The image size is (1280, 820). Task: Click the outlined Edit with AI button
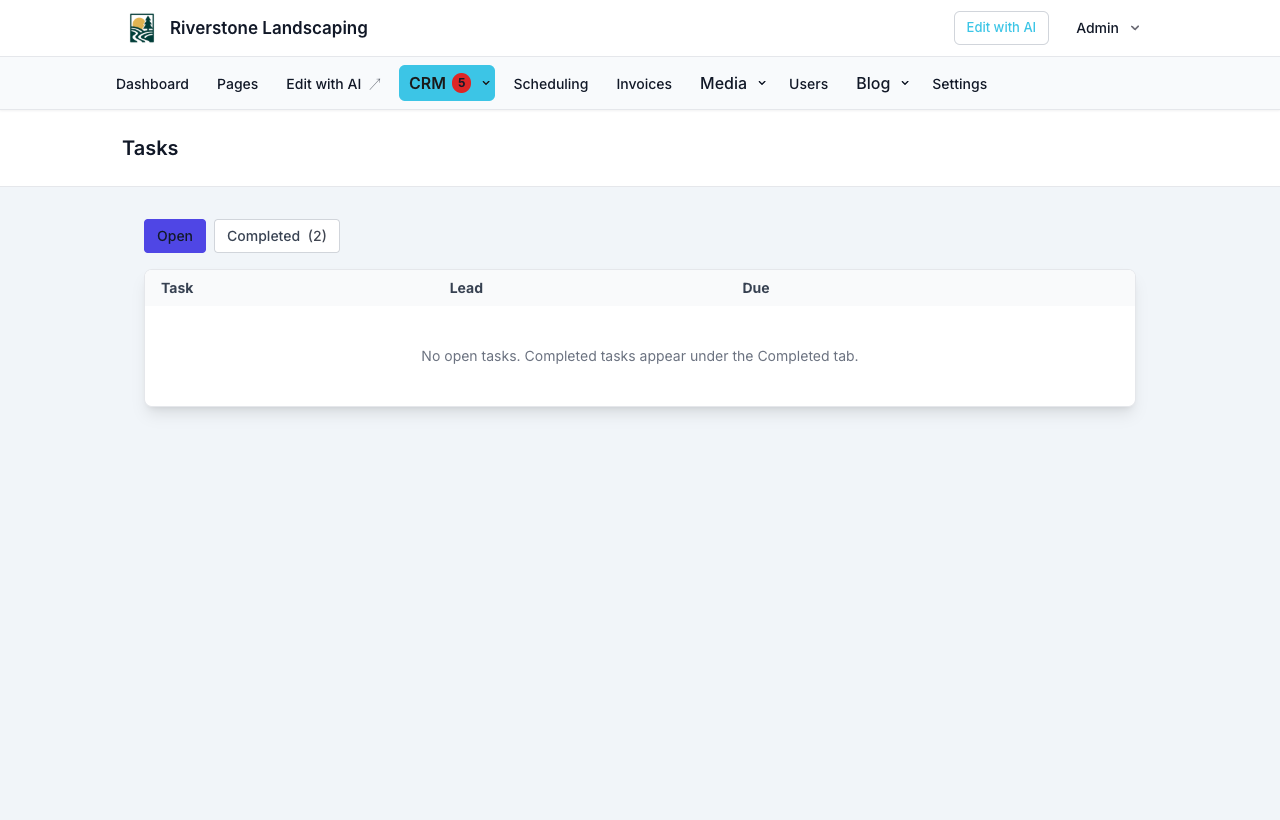(x=1001, y=28)
